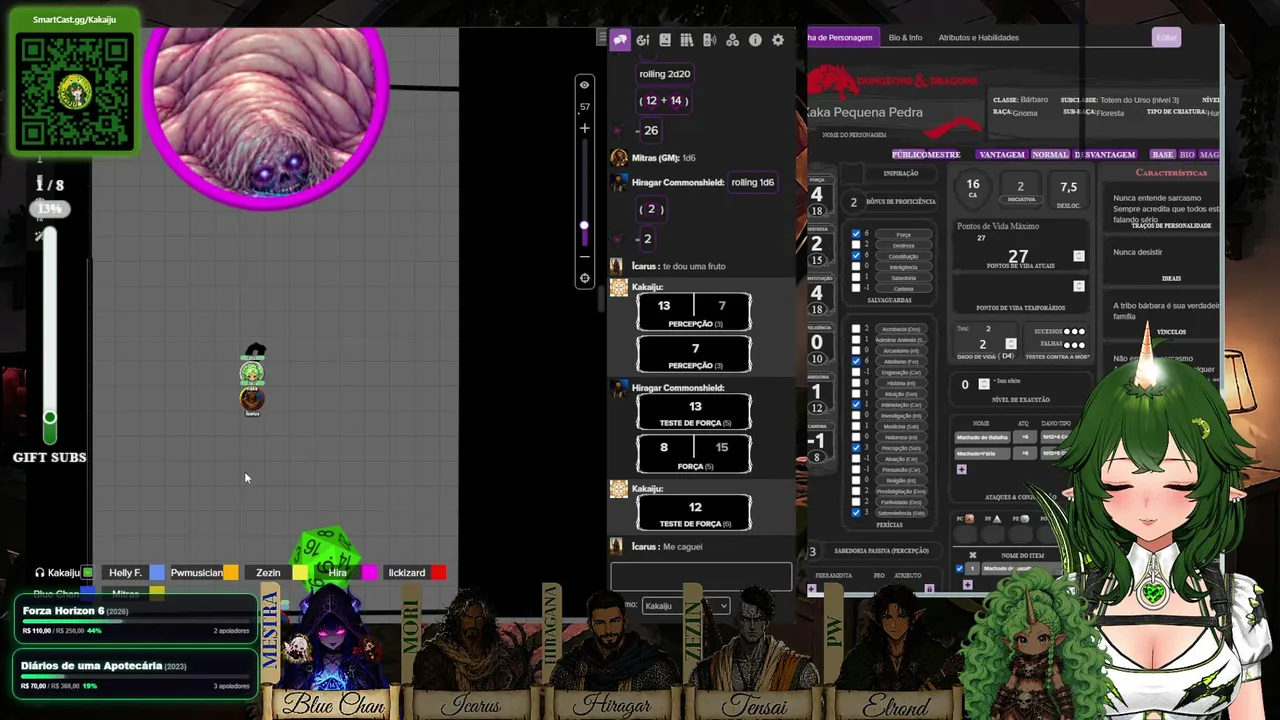Click Kakaiju's 'Teste de Força' roll result 12
This screenshot has width=1280, height=720.
[x=694, y=512]
